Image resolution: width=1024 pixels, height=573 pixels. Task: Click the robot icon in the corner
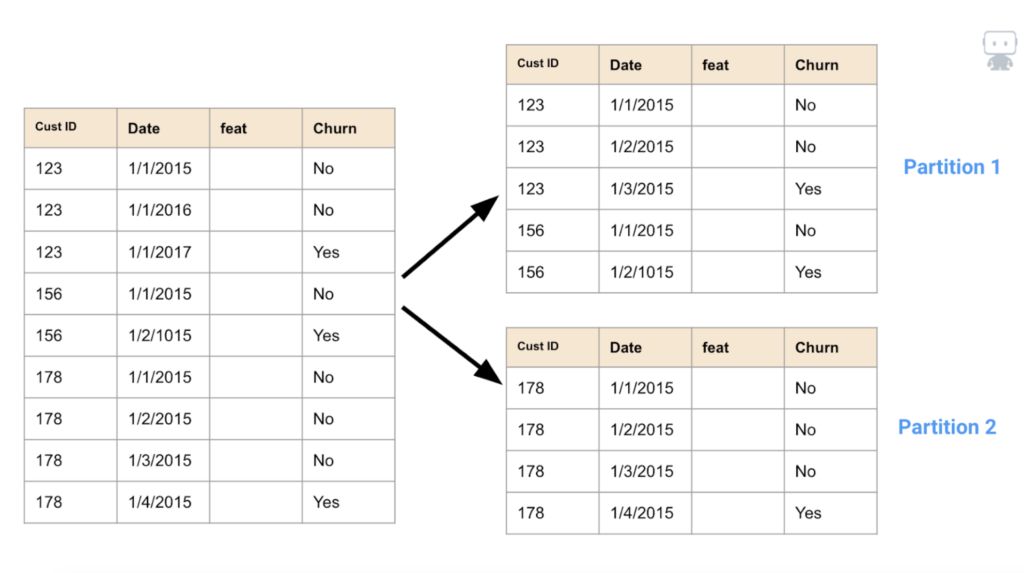click(999, 50)
